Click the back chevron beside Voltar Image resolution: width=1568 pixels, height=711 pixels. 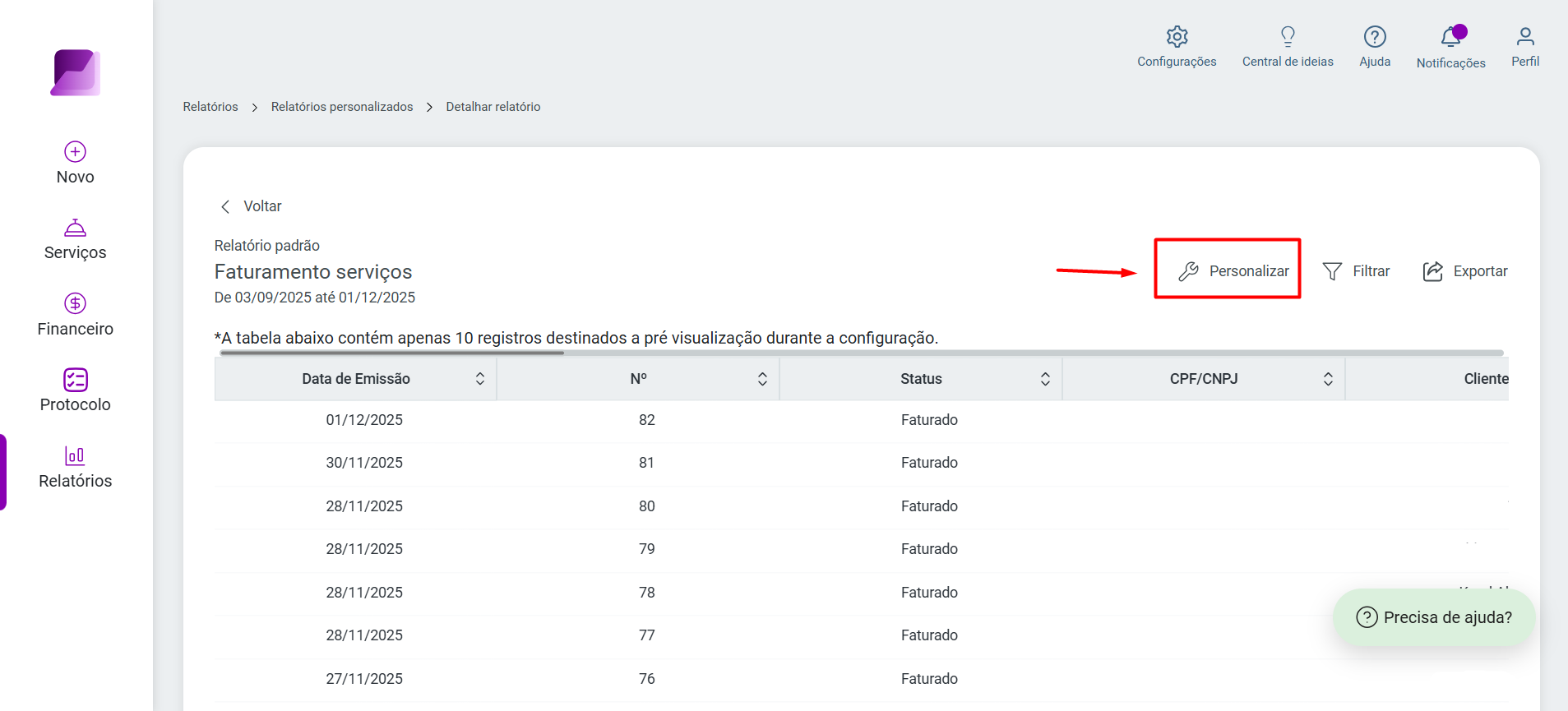pos(225,206)
